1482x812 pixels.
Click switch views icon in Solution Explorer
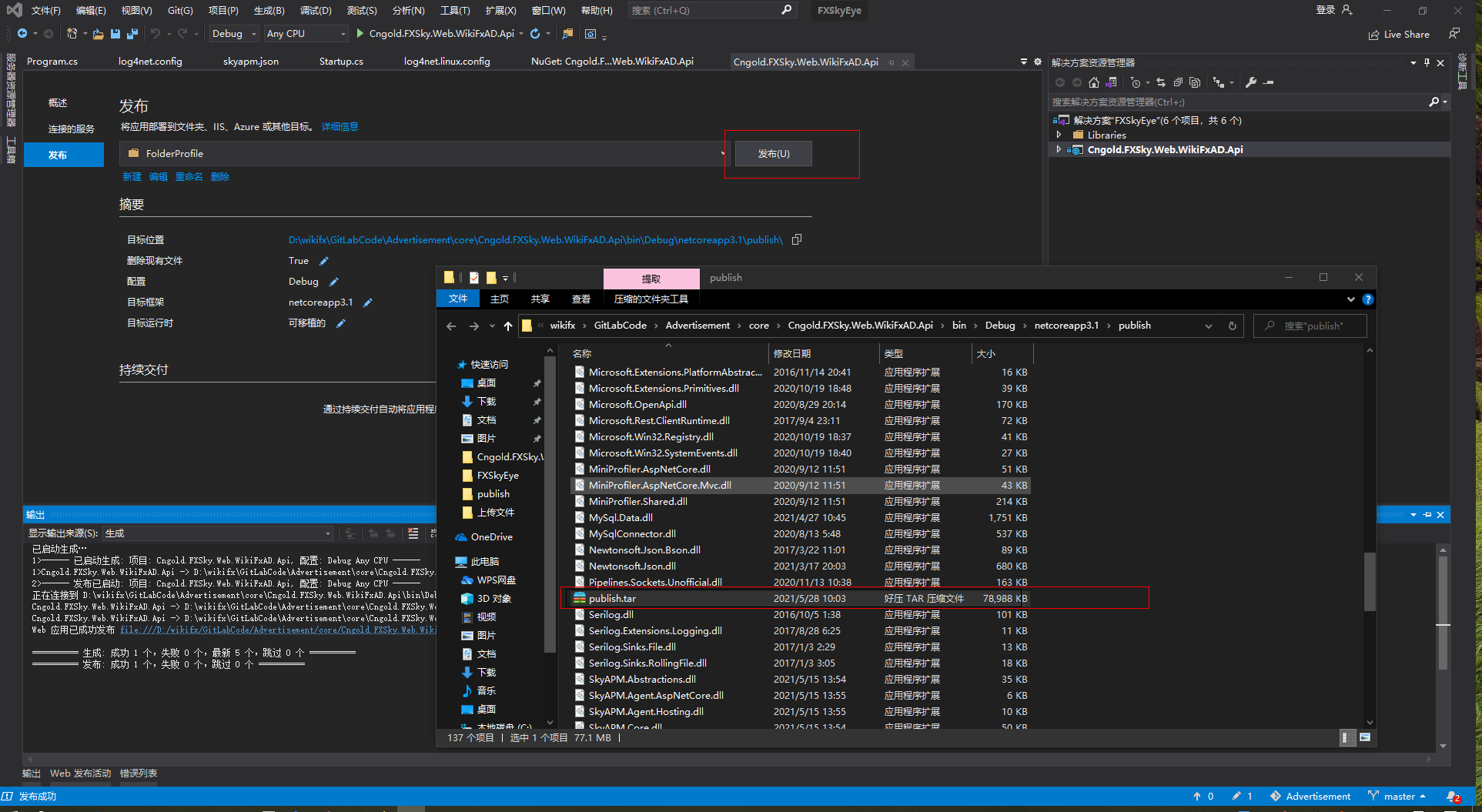(x=1111, y=82)
